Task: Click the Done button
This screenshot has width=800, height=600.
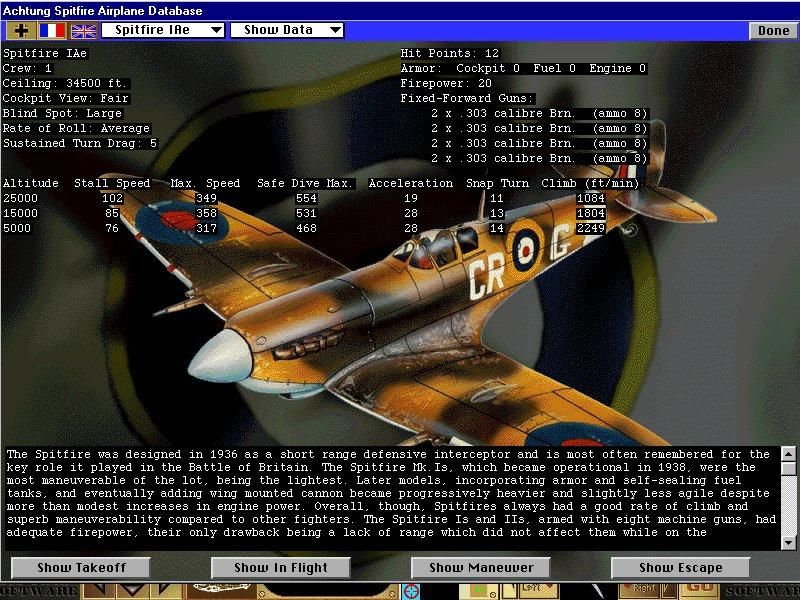Action: coord(773,30)
